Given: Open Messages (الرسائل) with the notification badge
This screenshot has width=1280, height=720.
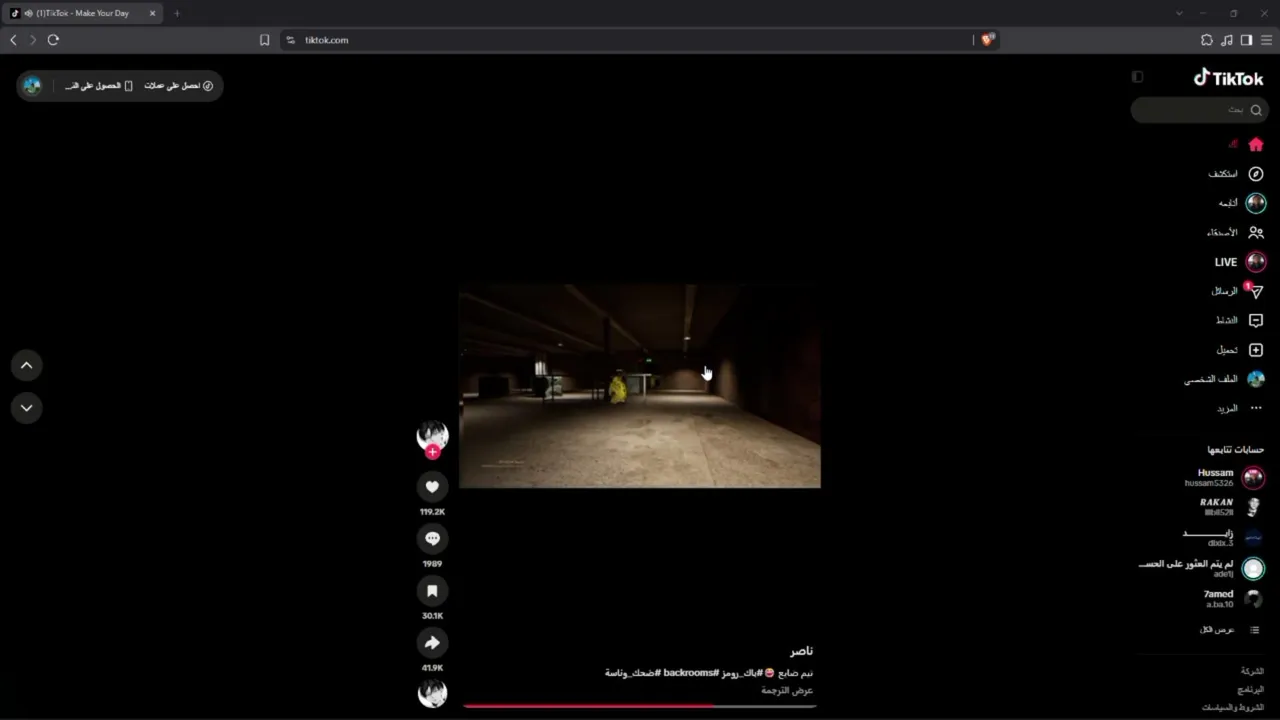Looking at the screenshot, I should (1238, 291).
